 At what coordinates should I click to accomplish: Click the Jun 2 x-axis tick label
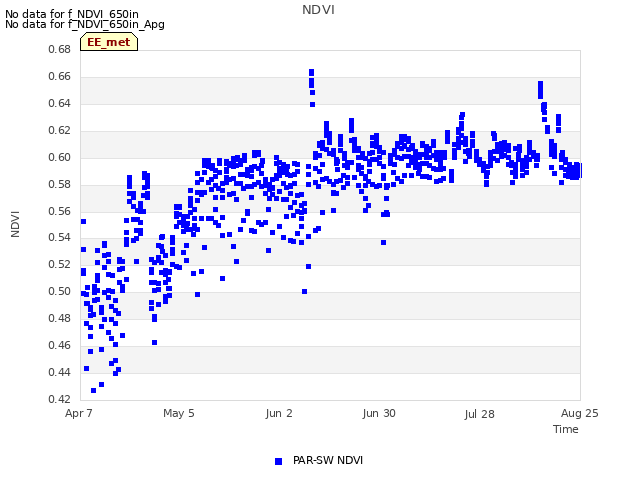279,413
